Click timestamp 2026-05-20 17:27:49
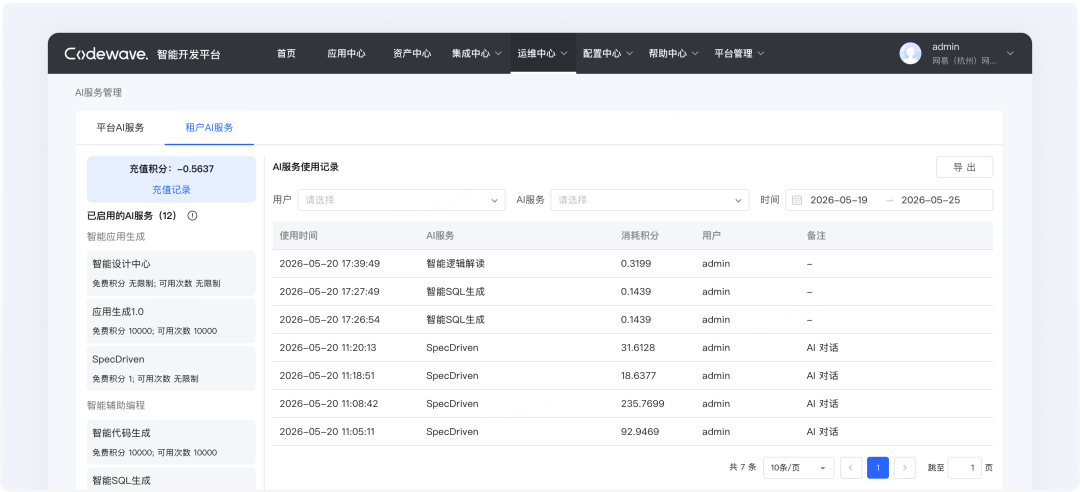The width and height of the screenshot is (1080, 492). pos(329,291)
